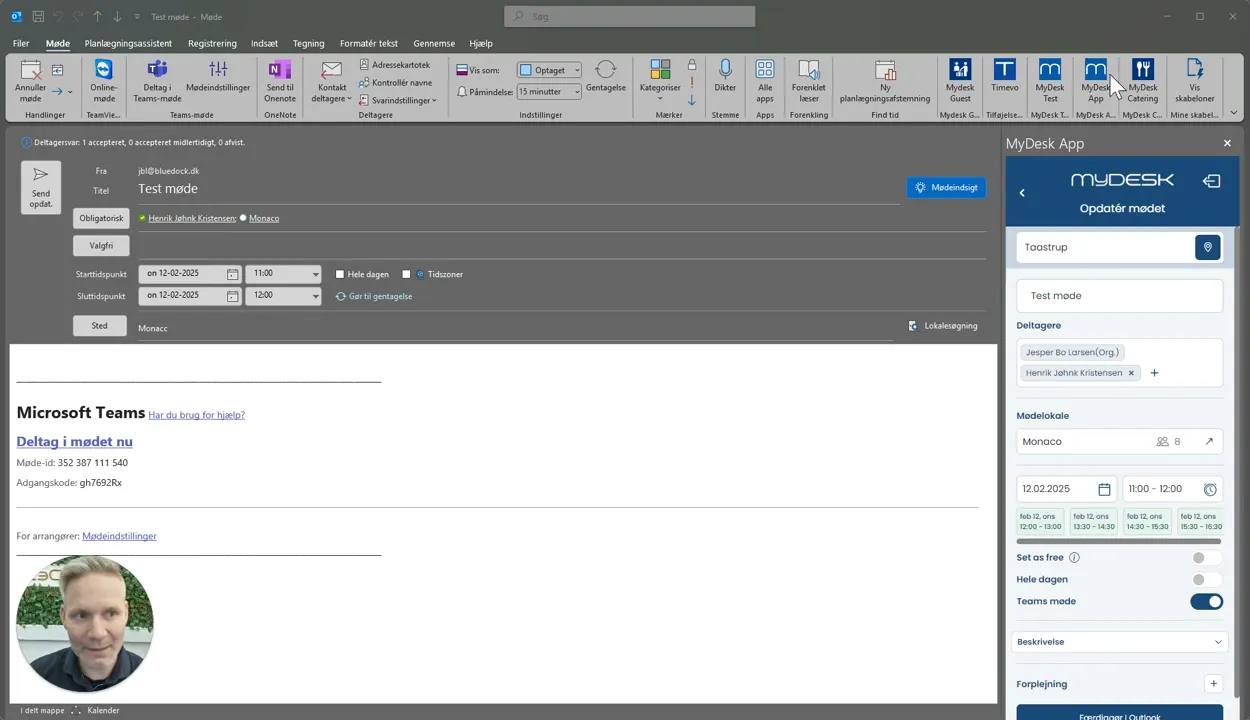Image resolution: width=1250 pixels, height=720 pixels.
Task: Toggle the Set as free switch
Action: tap(1206, 558)
